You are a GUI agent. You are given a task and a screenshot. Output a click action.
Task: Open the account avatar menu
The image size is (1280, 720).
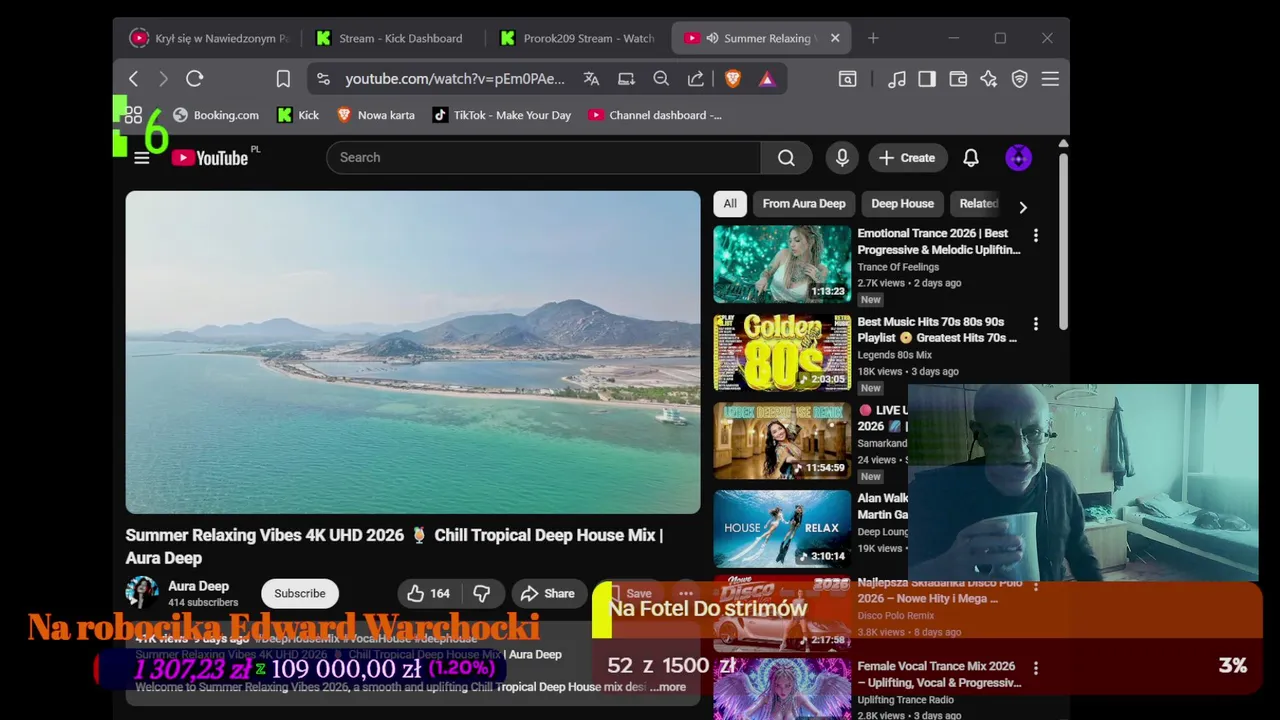click(x=1018, y=158)
